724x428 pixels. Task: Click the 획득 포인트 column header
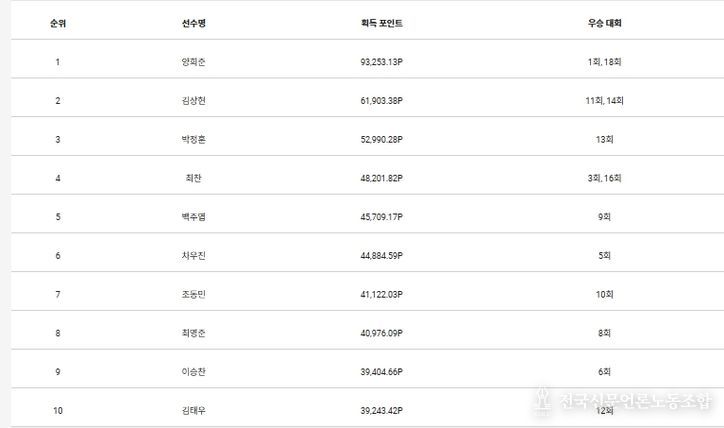(381, 23)
